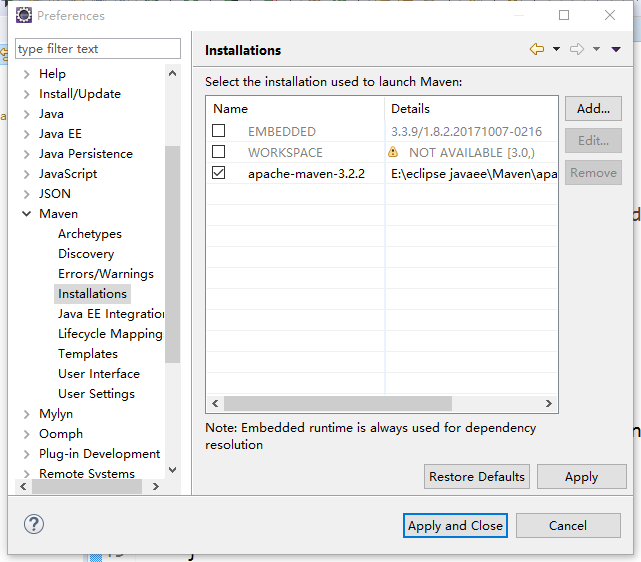The image size is (641, 562).
Task: Click Apply and Close
Action: (x=456, y=525)
